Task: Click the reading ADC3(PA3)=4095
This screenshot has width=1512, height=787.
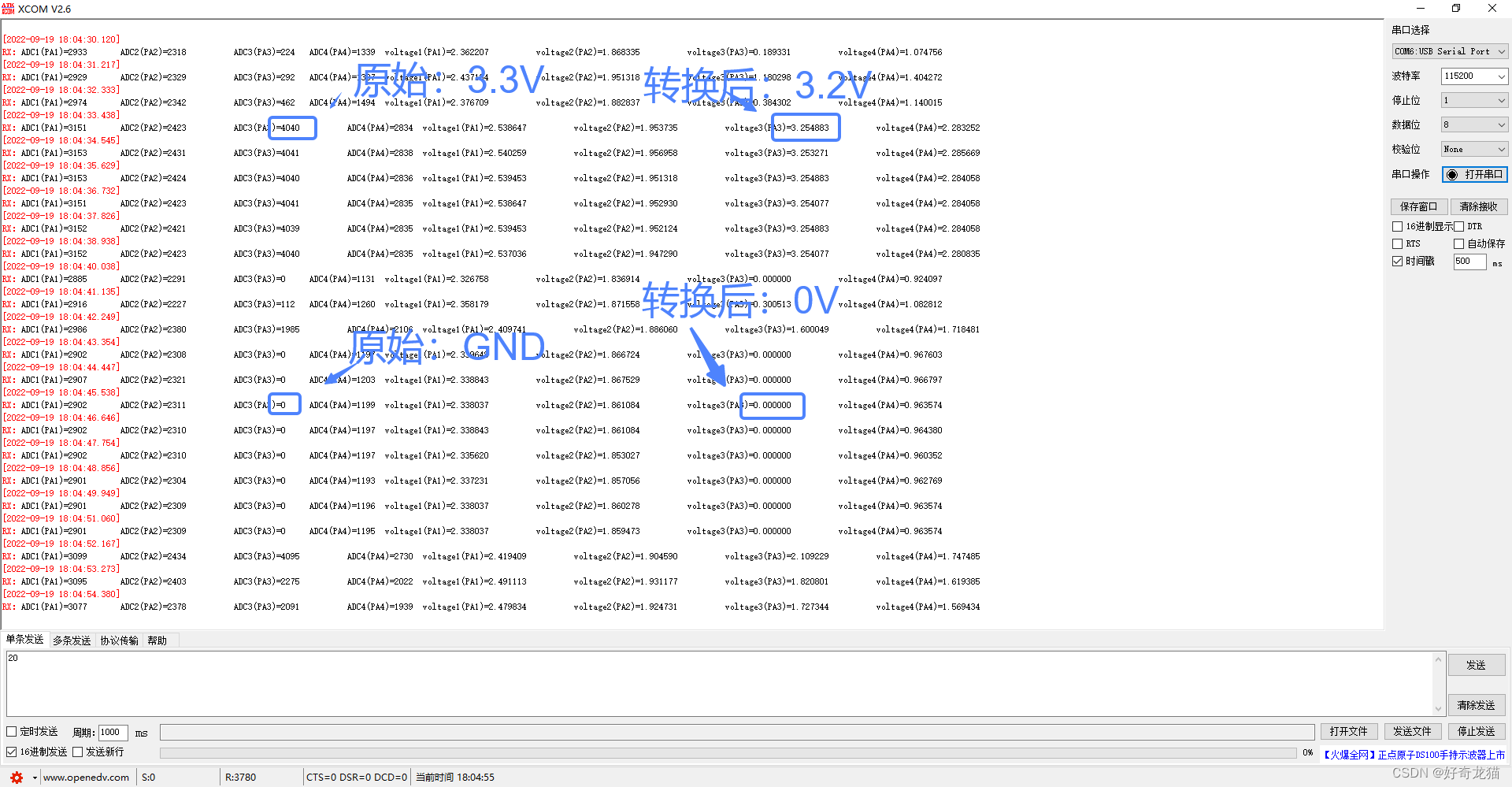Action: [266, 556]
